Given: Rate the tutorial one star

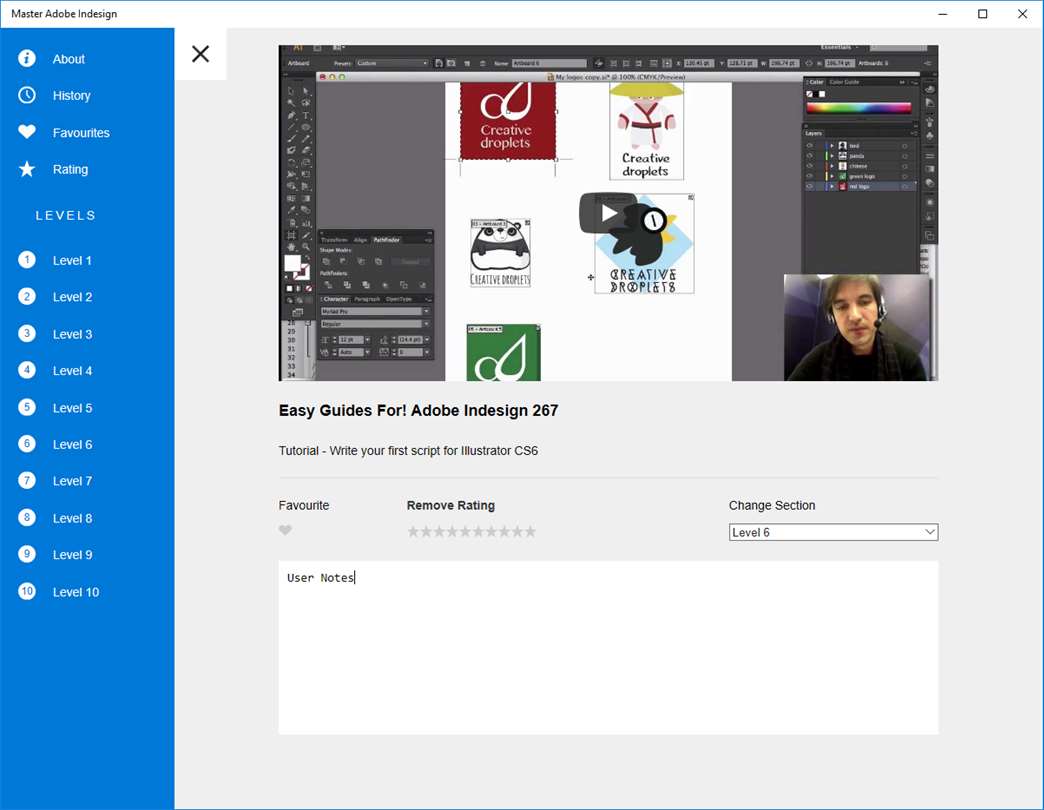Looking at the screenshot, I should coord(413,531).
